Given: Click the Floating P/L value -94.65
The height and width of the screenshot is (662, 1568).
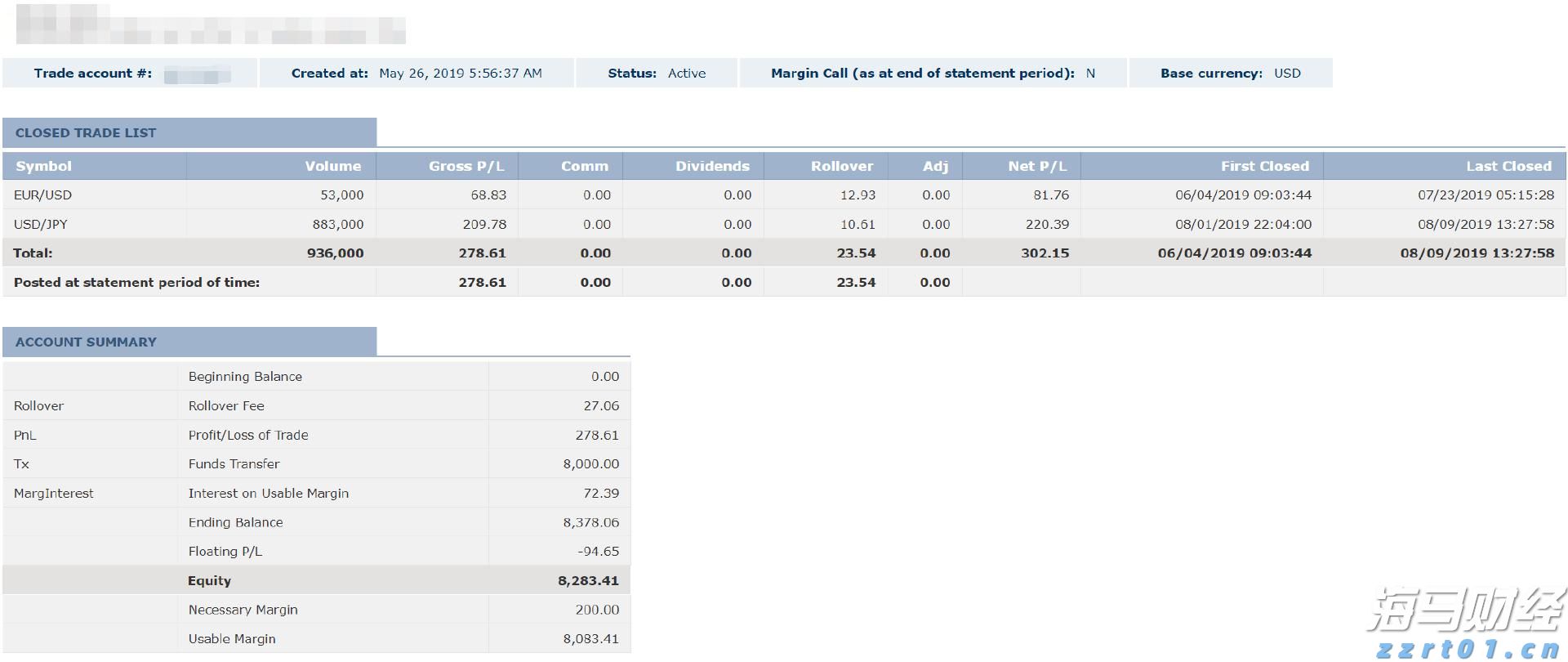Looking at the screenshot, I should click(598, 552).
